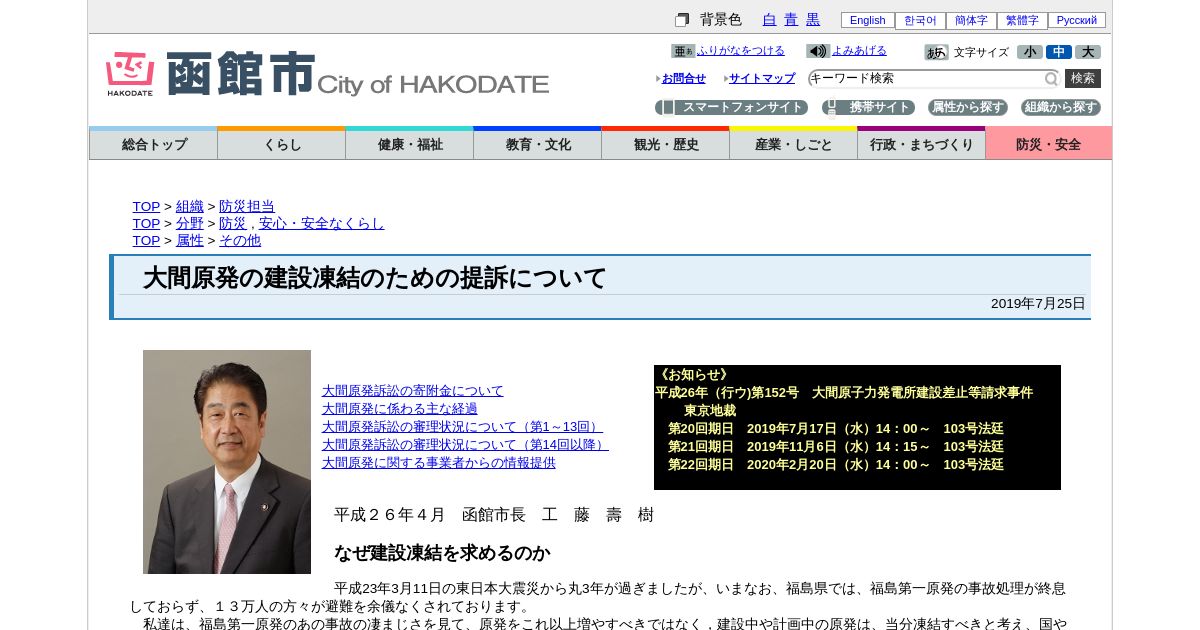
Task: Click the furigana icon beside ふりがなをつける
Action: 683,51
